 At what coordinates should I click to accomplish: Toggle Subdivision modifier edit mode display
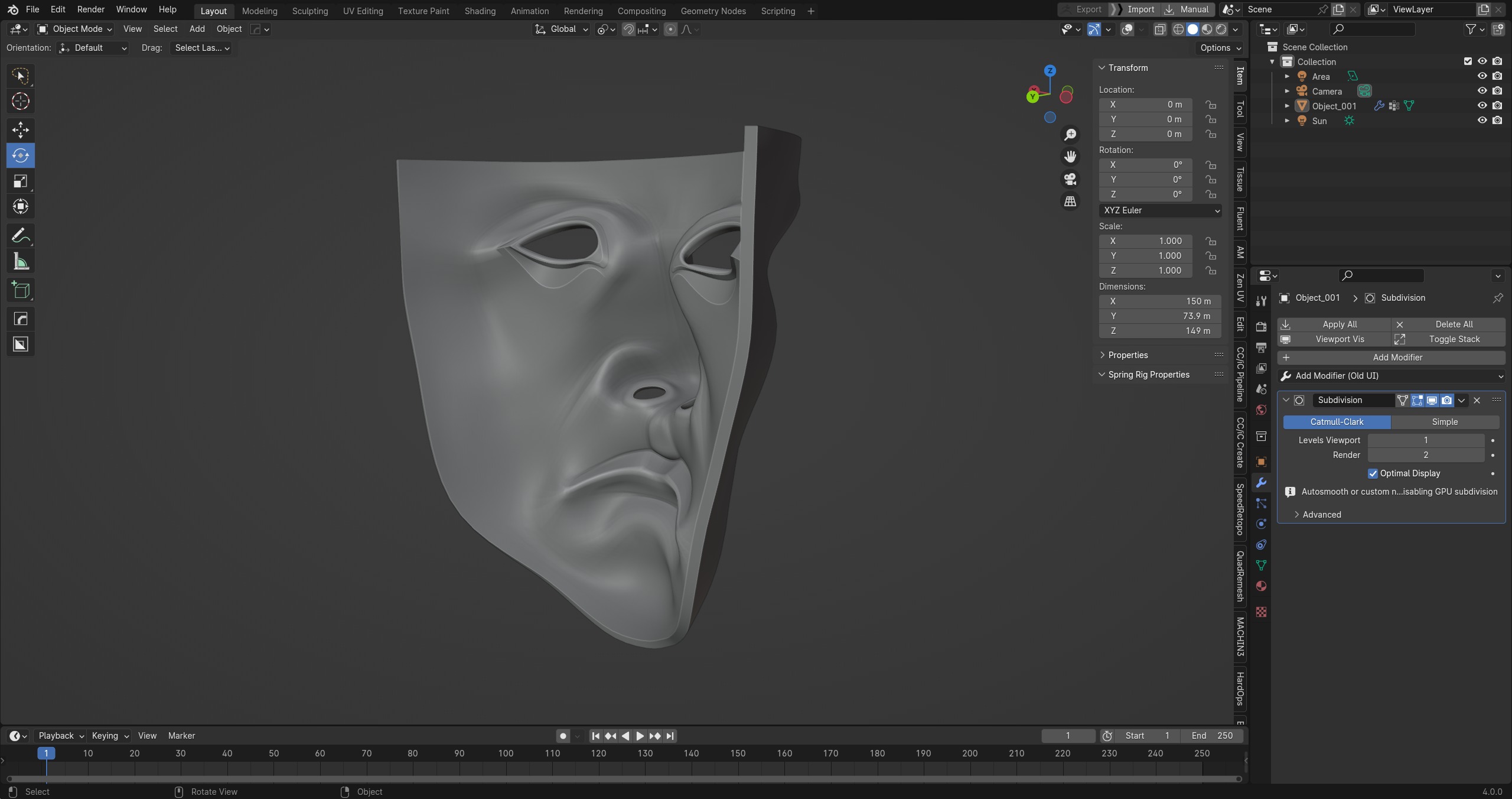coord(1417,400)
